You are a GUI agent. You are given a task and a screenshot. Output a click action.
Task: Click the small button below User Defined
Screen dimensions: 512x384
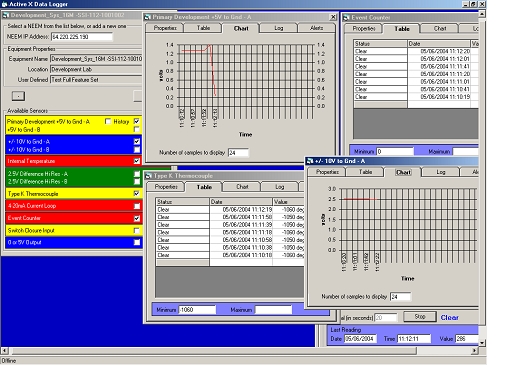click(x=18, y=96)
